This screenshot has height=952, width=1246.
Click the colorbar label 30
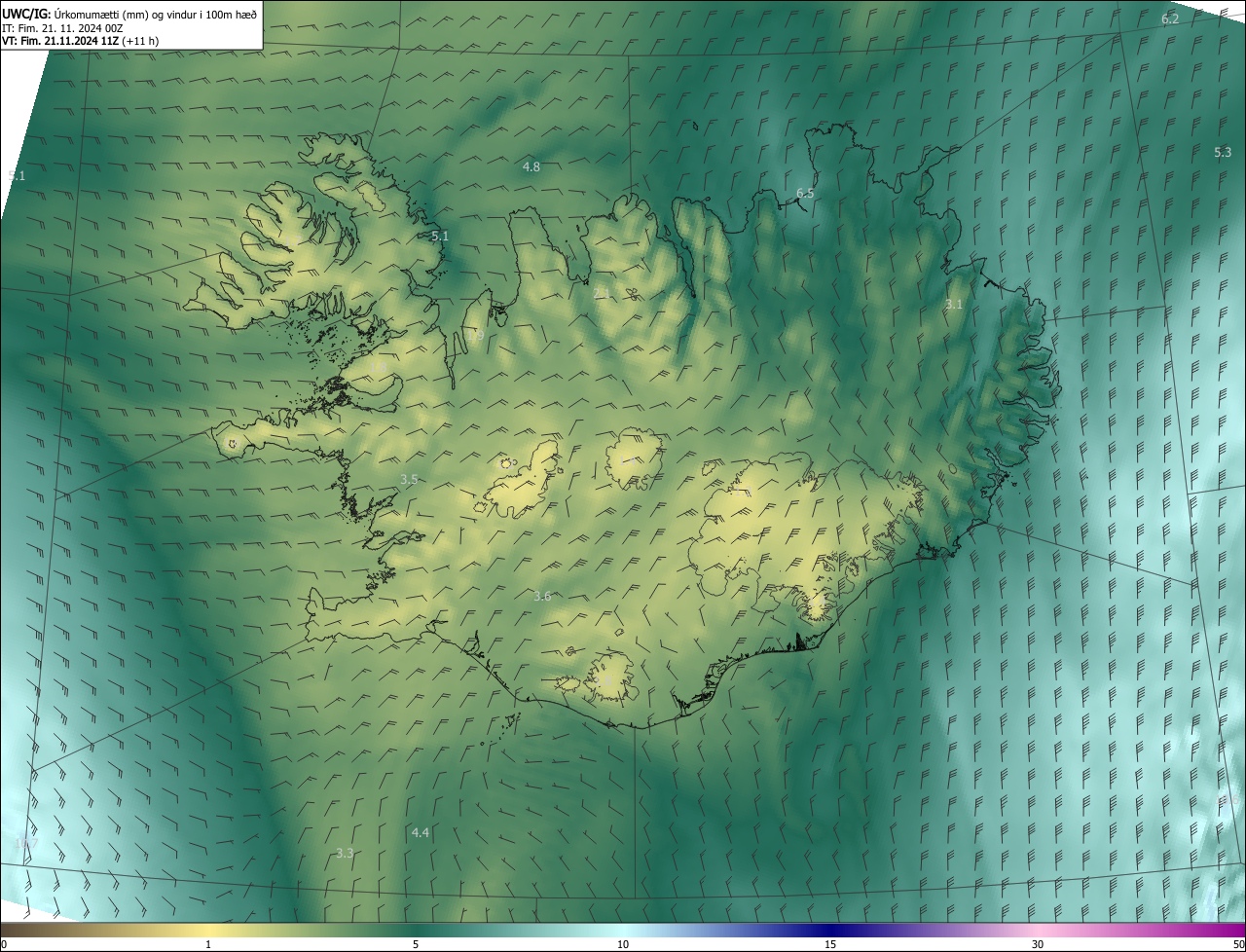(x=1038, y=944)
